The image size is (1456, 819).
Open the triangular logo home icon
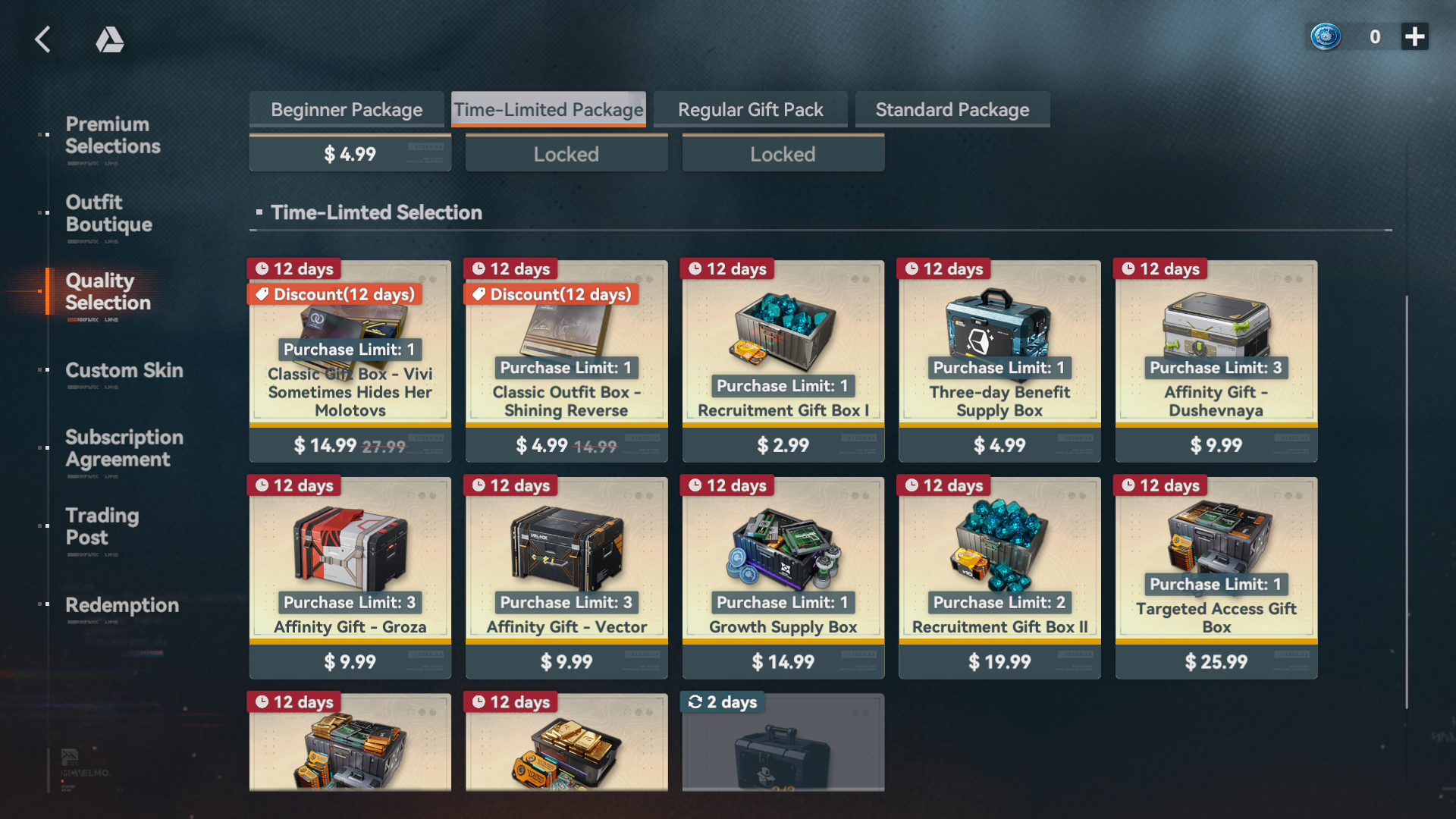[x=110, y=39]
